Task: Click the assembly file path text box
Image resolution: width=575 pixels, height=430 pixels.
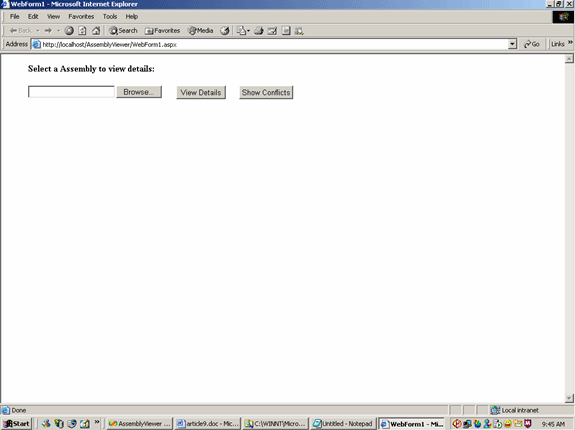Action: point(71,92)
